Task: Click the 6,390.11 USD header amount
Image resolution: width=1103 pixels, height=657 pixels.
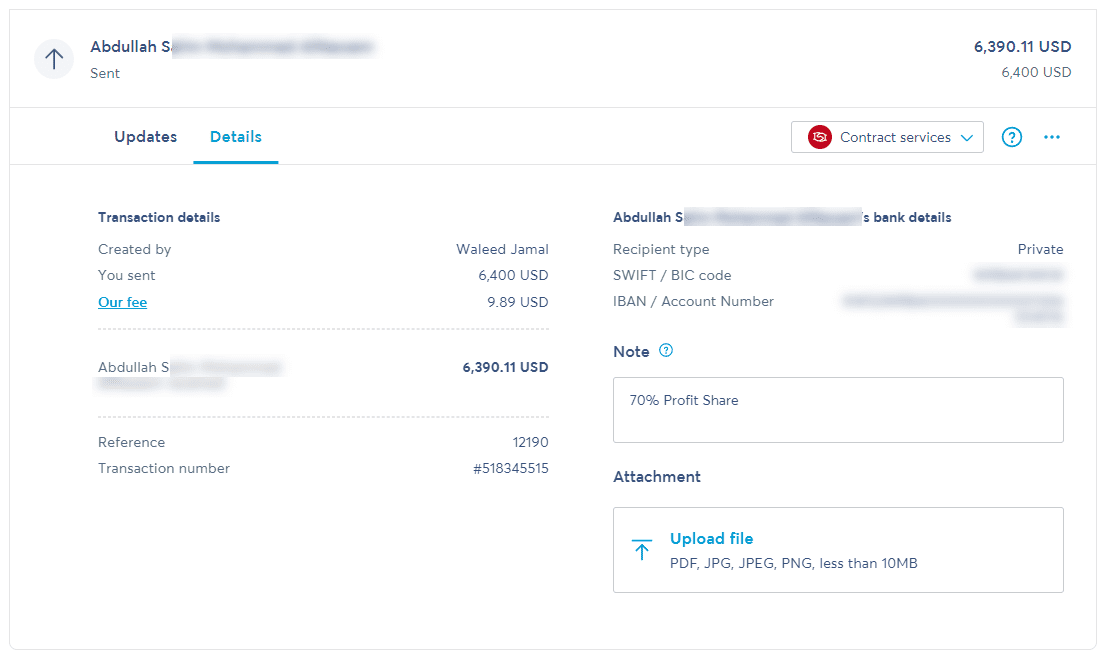Action: click(x=1022, y=47)
